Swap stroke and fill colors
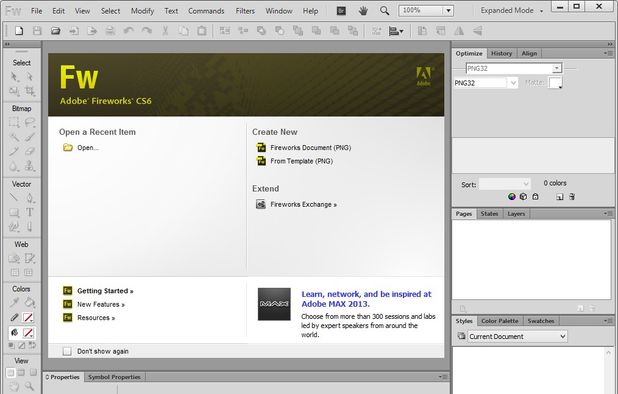The width and height of the screenshot is (618, 394). tap(32, 346)
